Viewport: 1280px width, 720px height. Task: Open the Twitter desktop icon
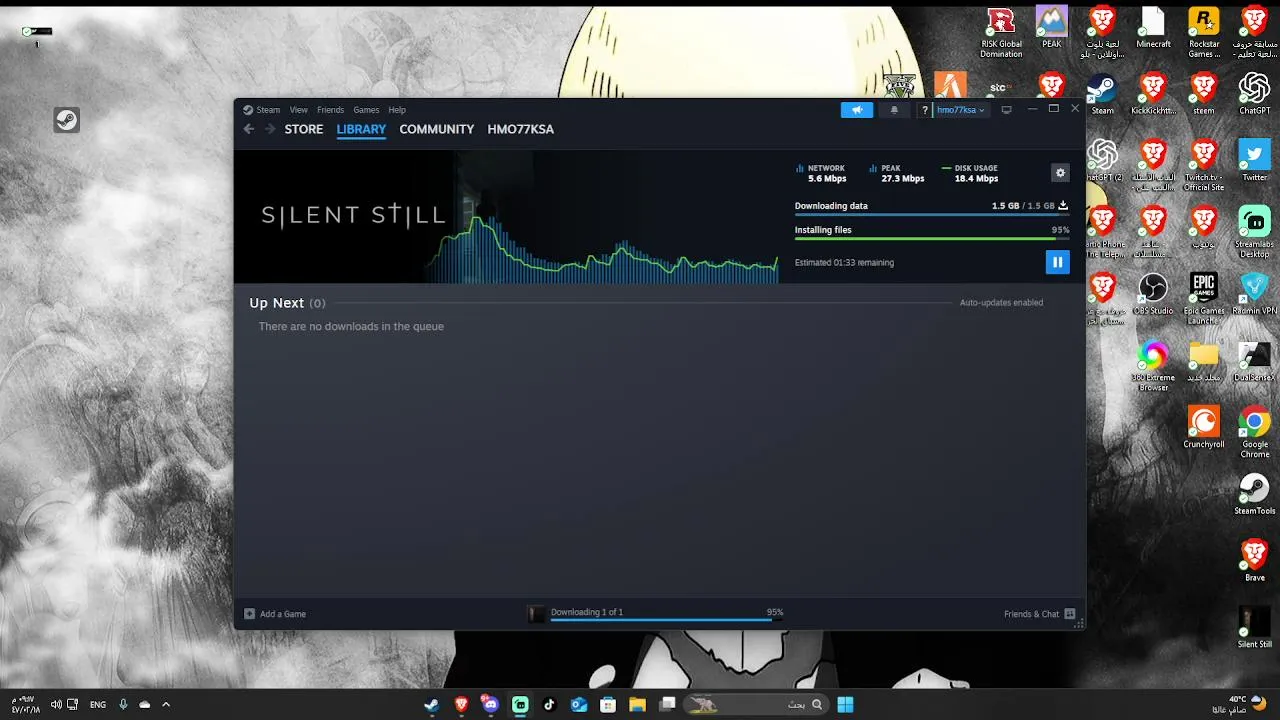(x=1254, y=160)
